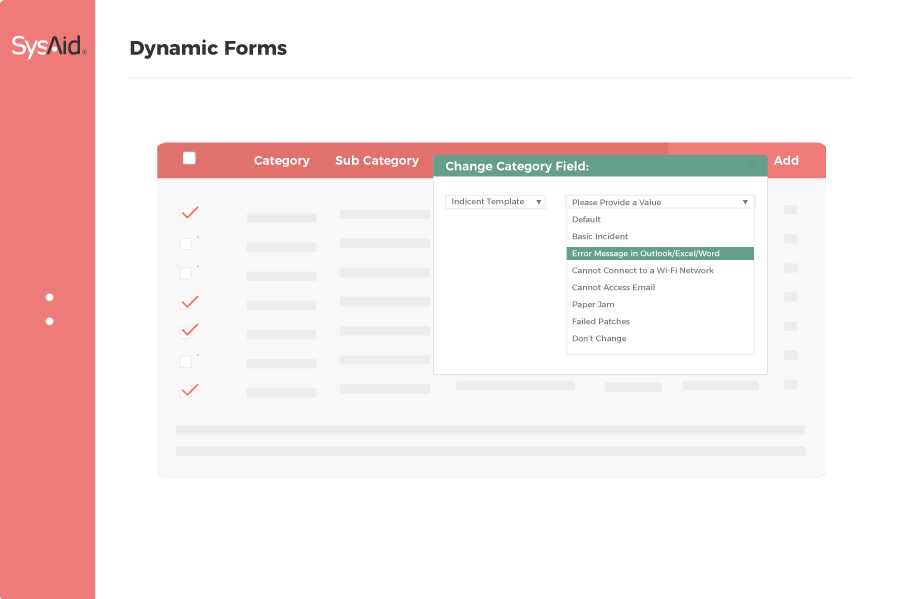Uncheck the fourth row's checked checkbox
The image size is (902, 599).
(x=188, y=302)
